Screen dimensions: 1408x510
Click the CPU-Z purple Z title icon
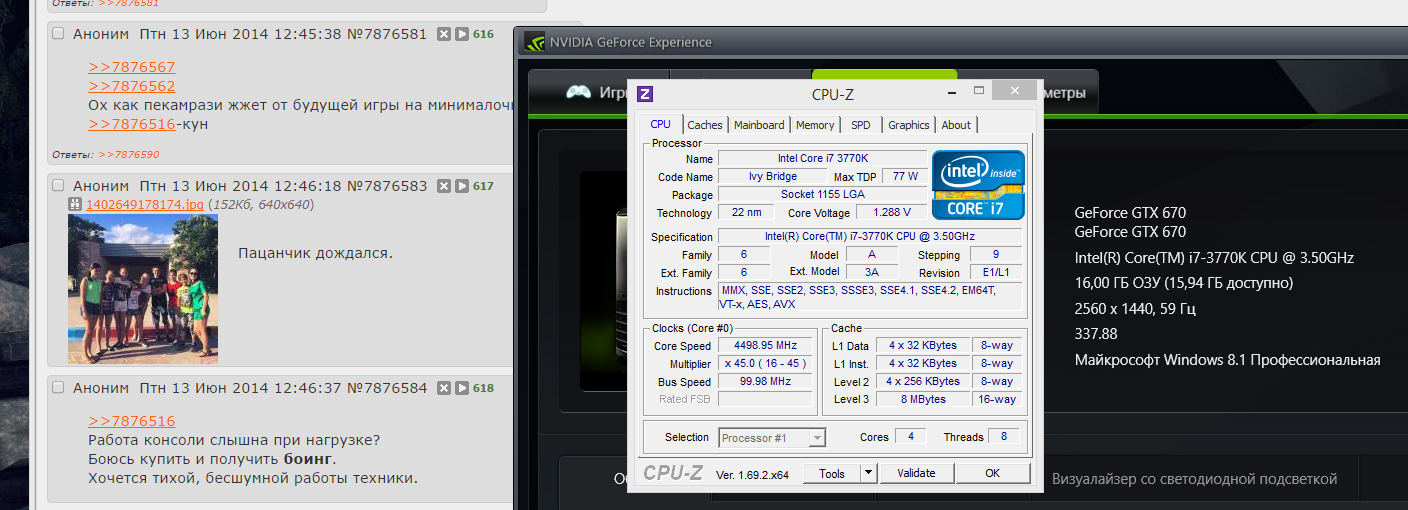[645, 94]
